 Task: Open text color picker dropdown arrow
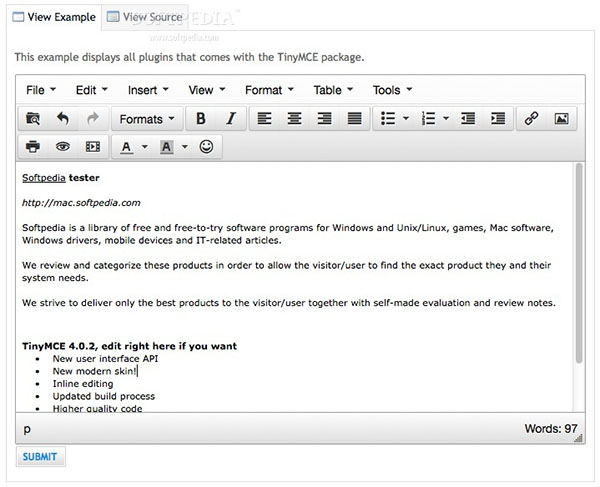[145, 147]
